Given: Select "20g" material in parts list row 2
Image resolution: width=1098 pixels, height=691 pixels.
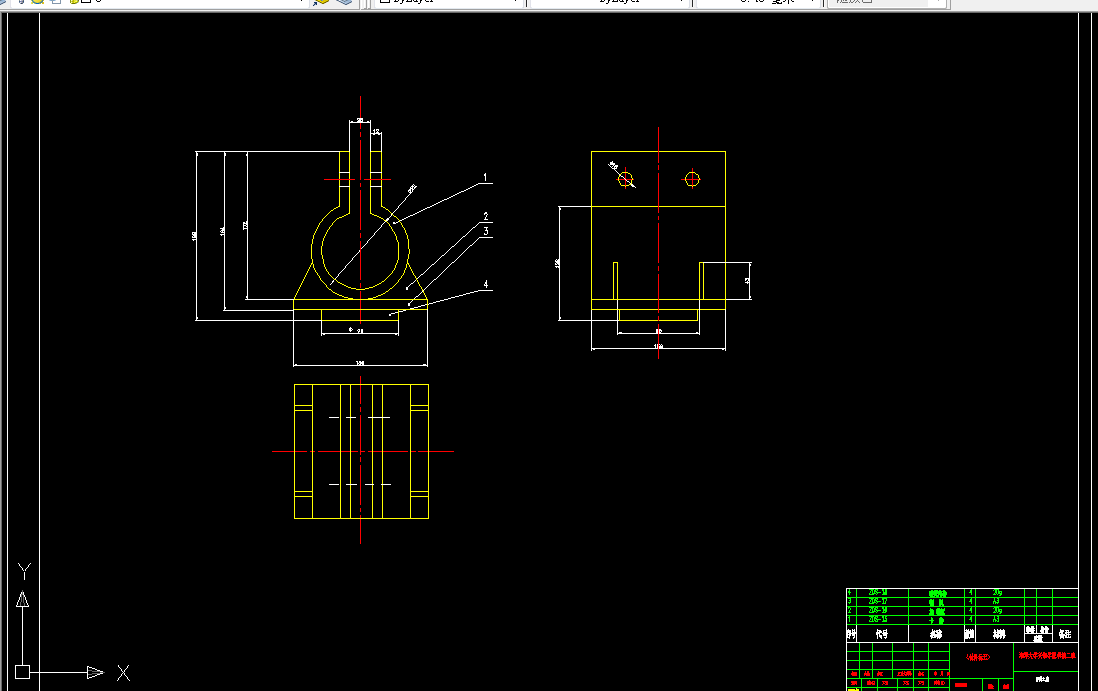Looking at the screenshot, I should pos(997,610).
